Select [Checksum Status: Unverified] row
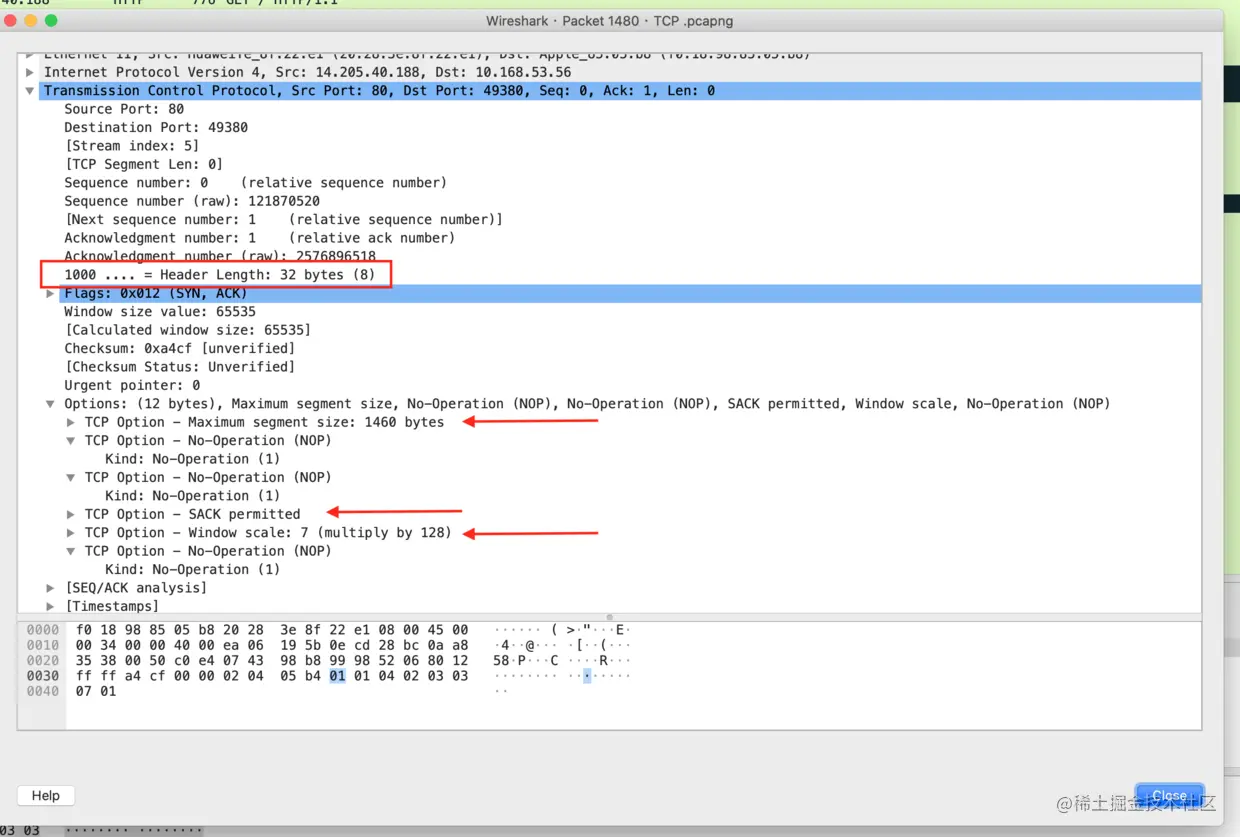The image size is (1240, 837). pos(179,367)
